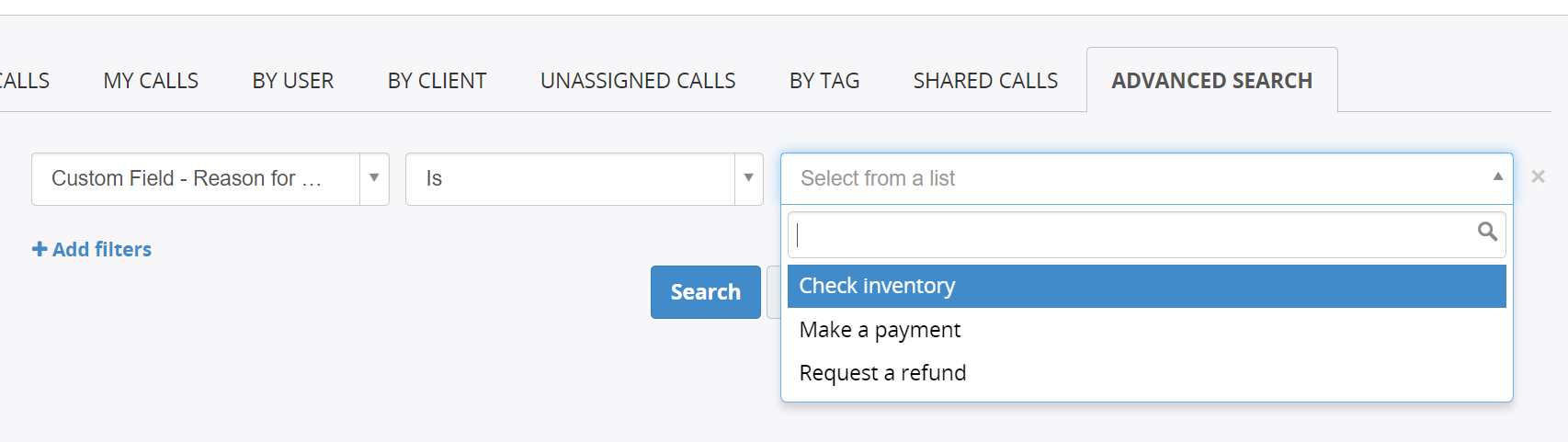This screenshot has height=442, width=1568.
Task: Click the '+ Add filters' link
Action: (x=92, y=249)
